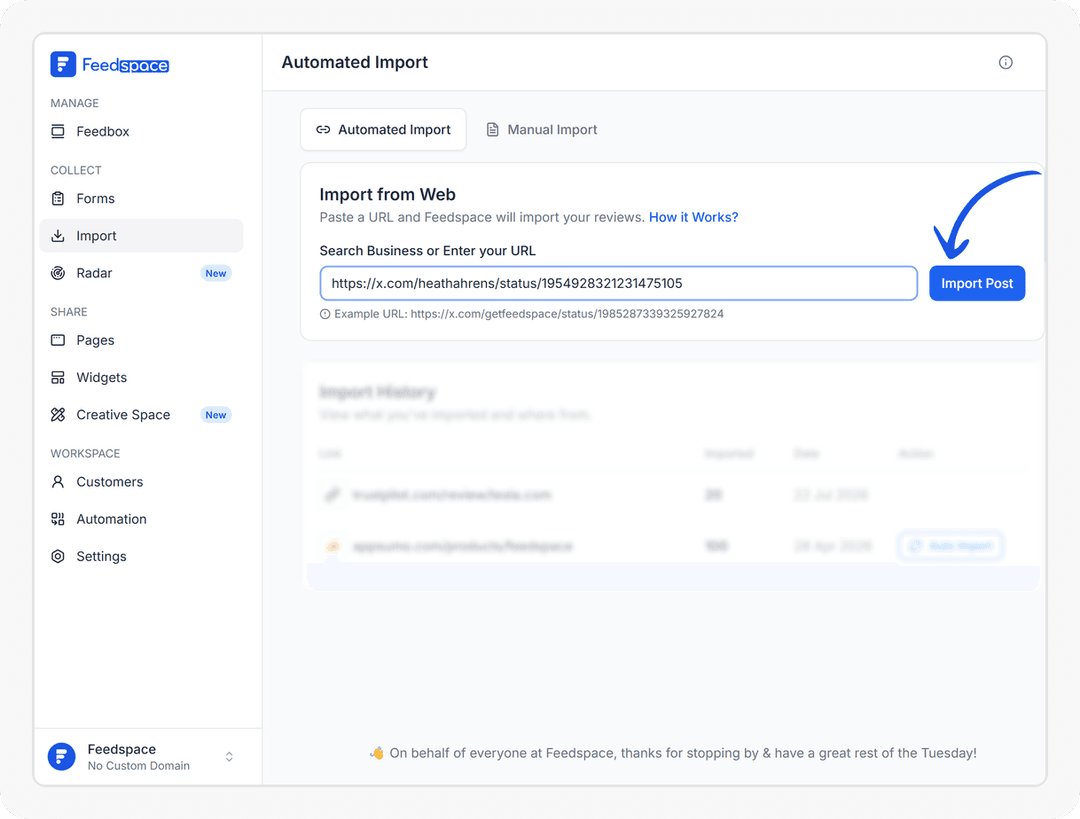Select Import in the sidebar
1080x819 pixels.
coord(141,236)
